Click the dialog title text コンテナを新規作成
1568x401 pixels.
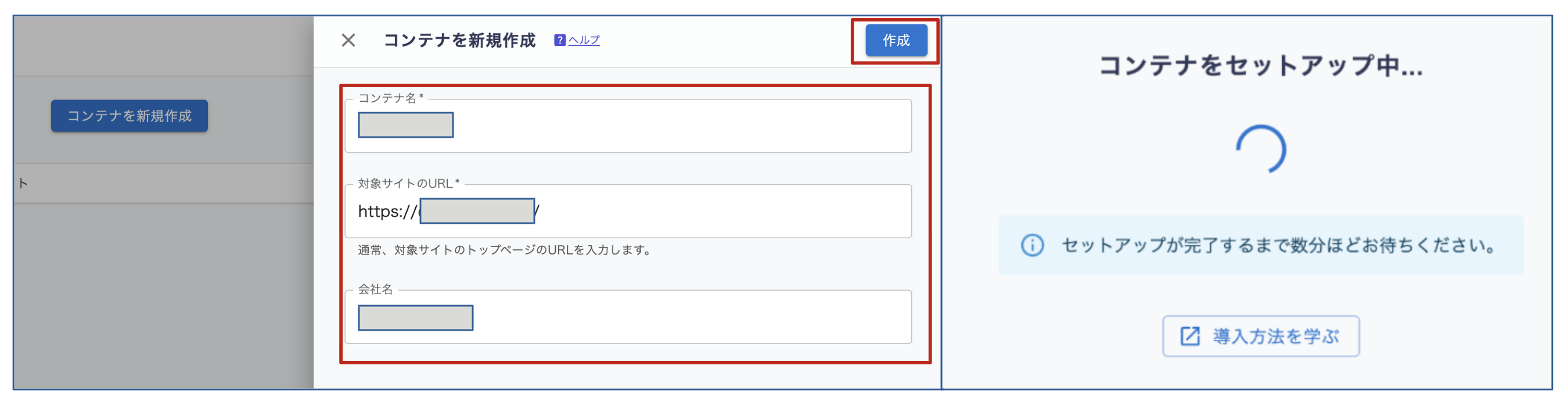[x=459, y=40]
